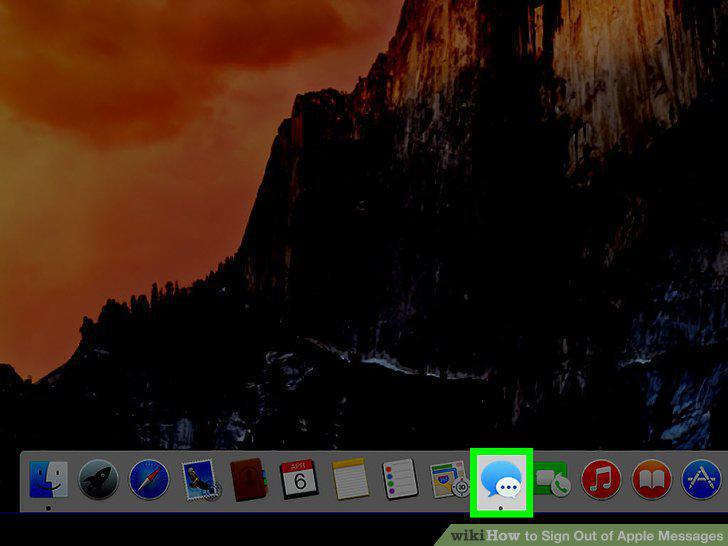
Task: Open the Reminders list icon
Action: coord(400,479)
